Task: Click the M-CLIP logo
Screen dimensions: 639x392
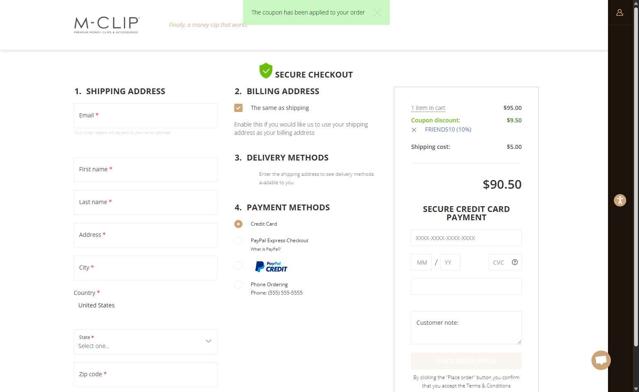Action: (x=106, y=25)
